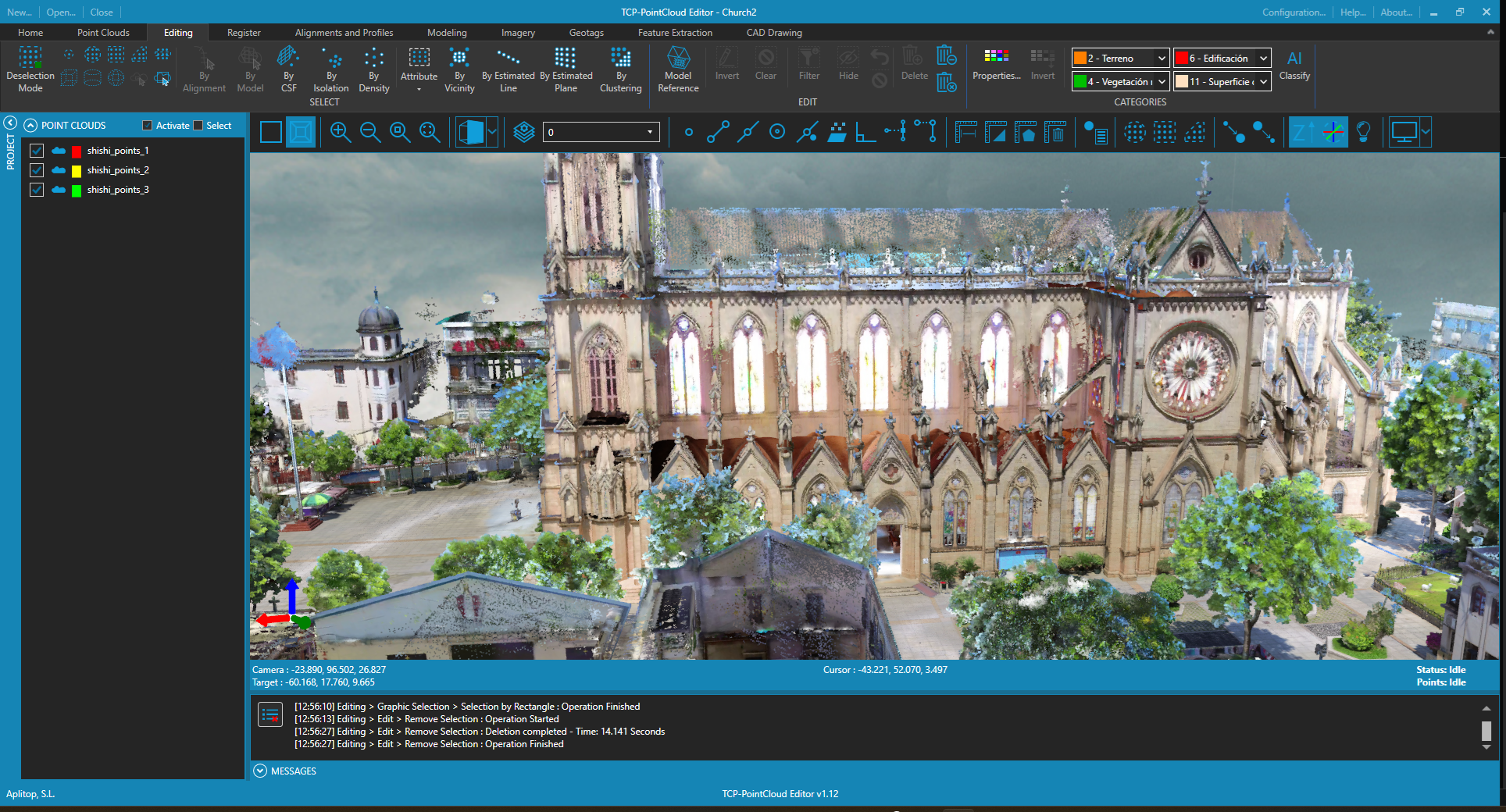The width and height of the screenshot is (1506, 812).
Task: Toggle the Activate checkbox
Action: coord(147,126)
